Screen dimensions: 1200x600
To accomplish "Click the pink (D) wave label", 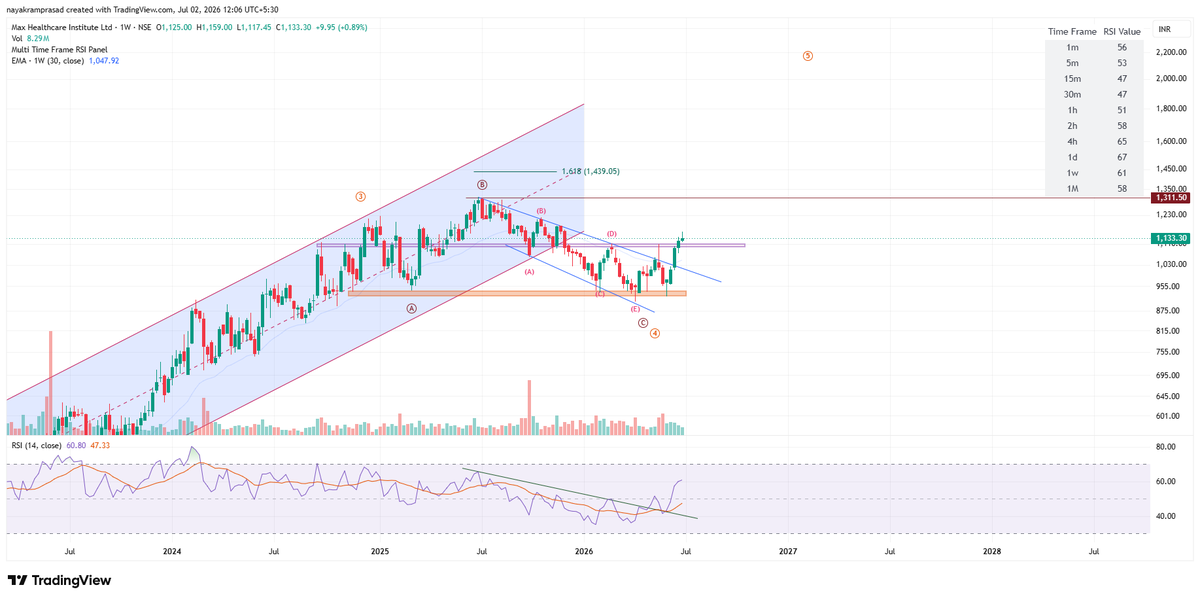I will tap(611, 233).
